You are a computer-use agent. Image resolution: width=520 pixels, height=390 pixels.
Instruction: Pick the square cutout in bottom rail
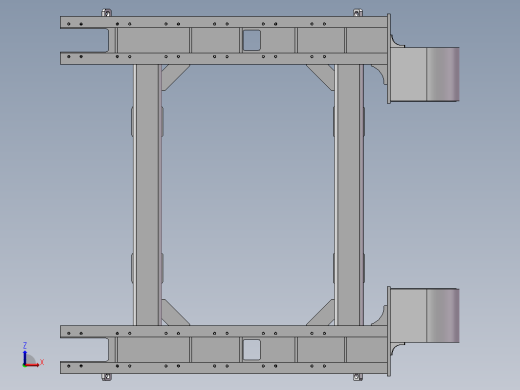(x=252, y=350)
